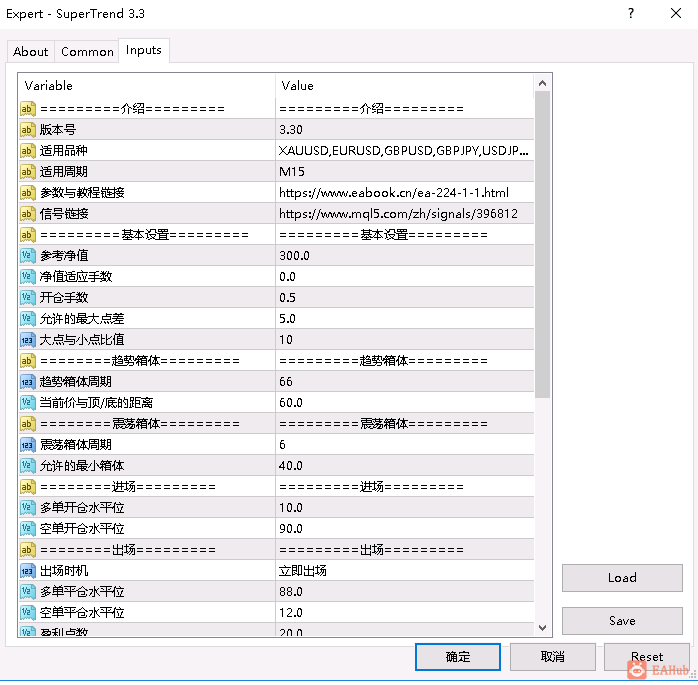Select the XAUUSD,EURUSD symbols value
698x685 pixels.
click(x=405, y=150)
